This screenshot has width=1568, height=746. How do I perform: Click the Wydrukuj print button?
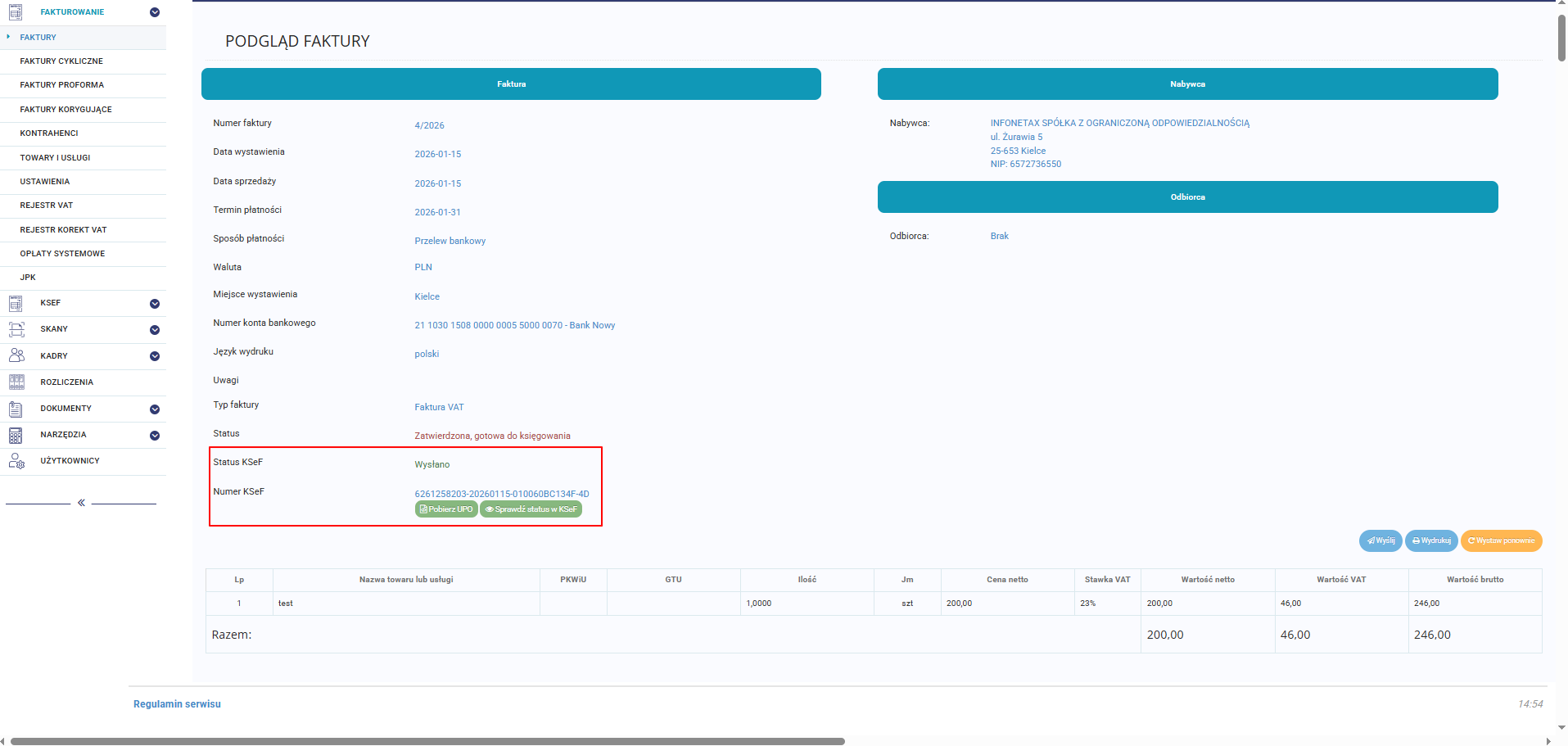coord(1431,540)
